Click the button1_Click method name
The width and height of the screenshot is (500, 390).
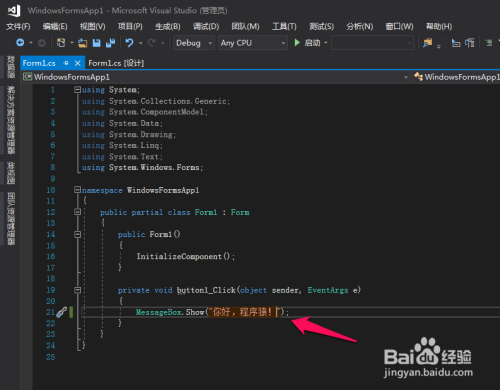click(x=206, y=290)
